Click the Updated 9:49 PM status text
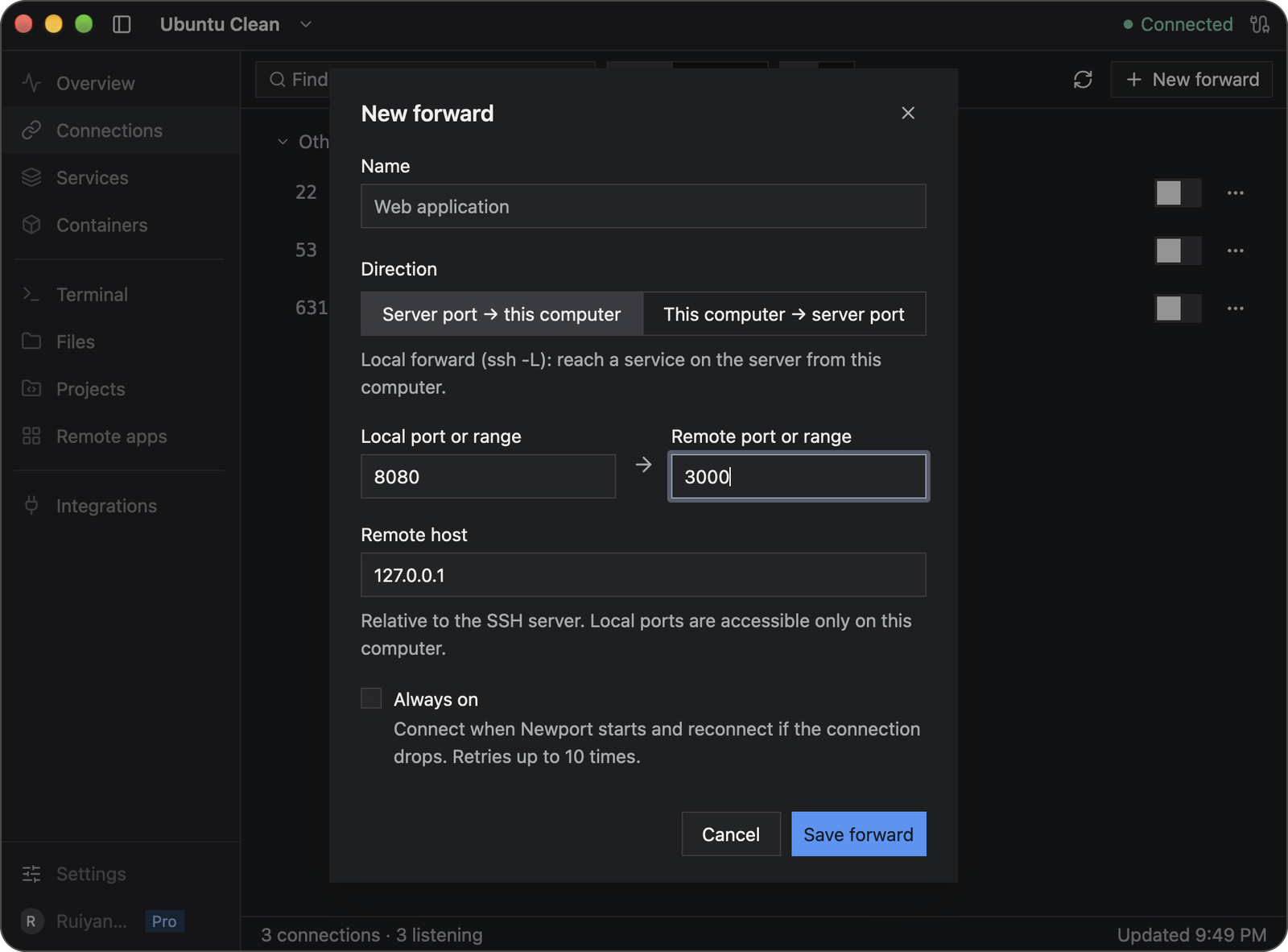The height and width of the screenshot is (952, 1288). (x=1191, y=935)
